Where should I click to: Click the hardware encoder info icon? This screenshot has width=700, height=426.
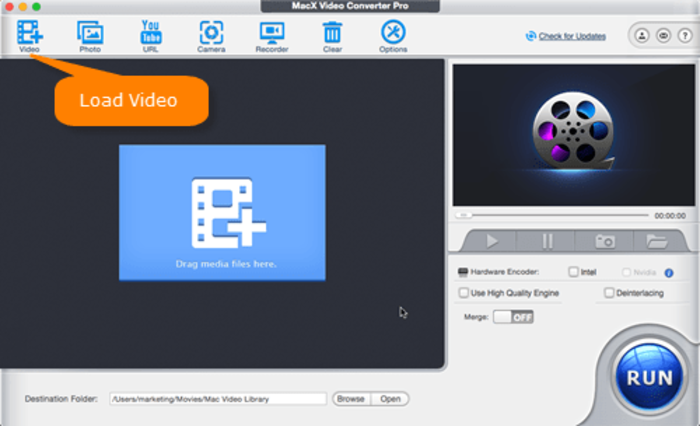[669, 273]
